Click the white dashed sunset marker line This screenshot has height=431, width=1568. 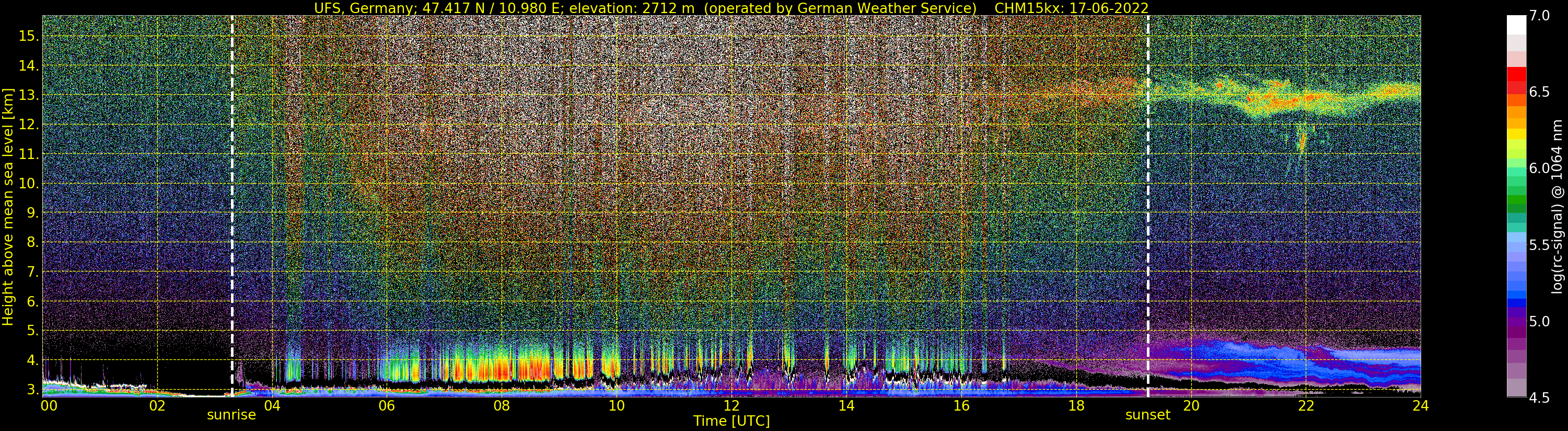[x=1148, y=206]
